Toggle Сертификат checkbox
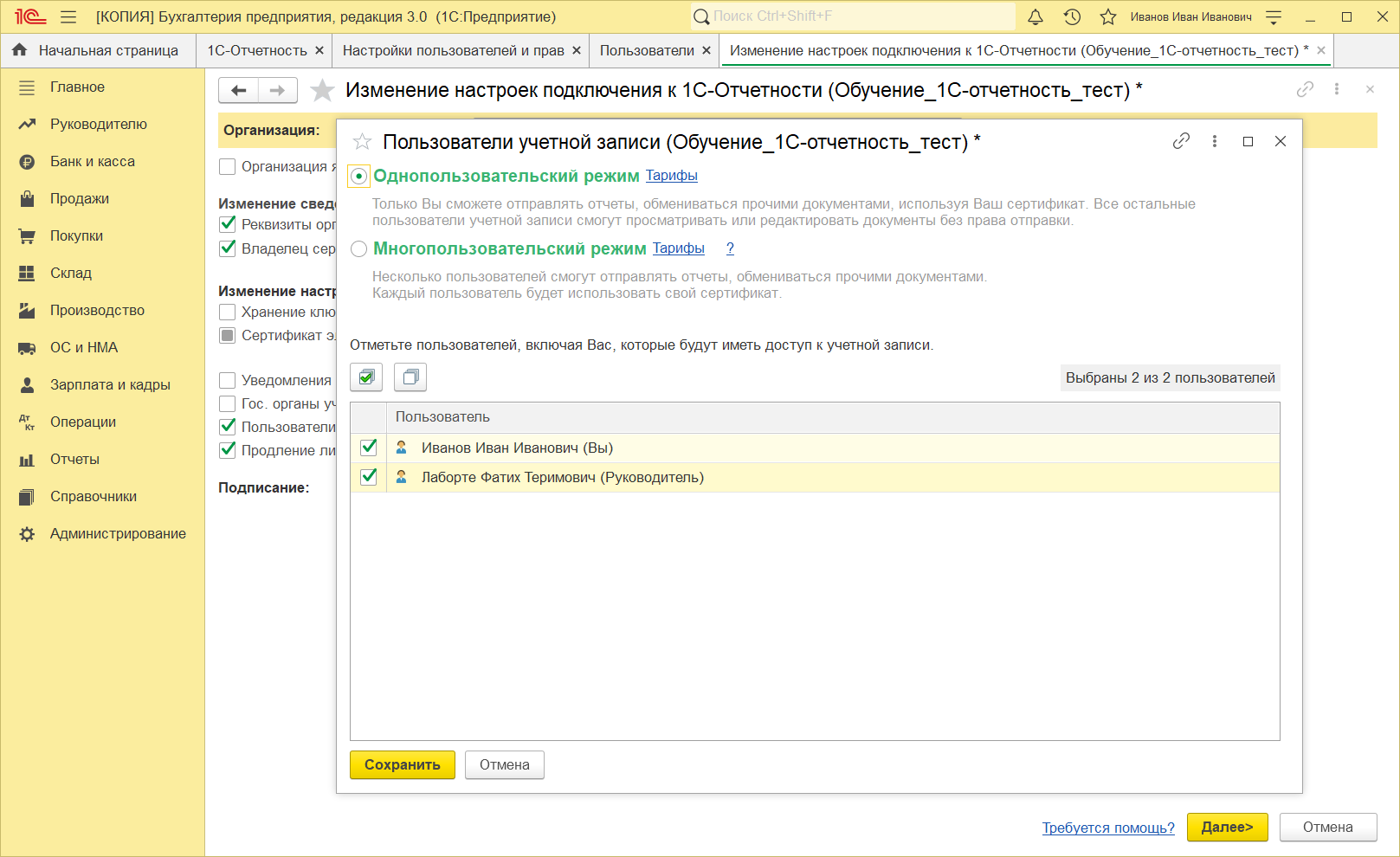The image size is (1400, 857). click(228, 335)
